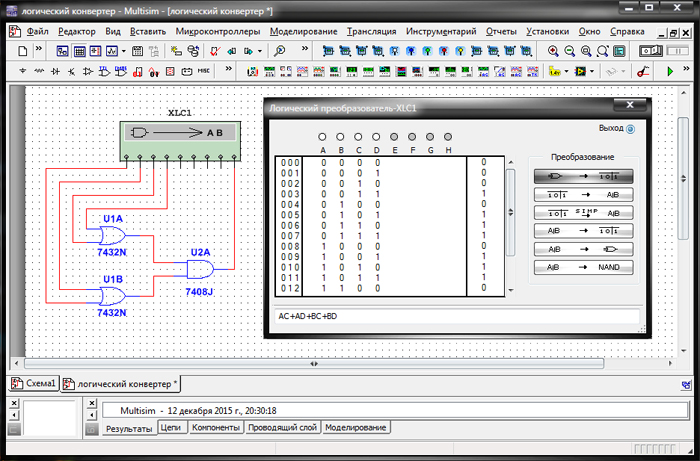700x461 pixels.
Task: Click the canvas horizontal scrollbar
Action: click(x=314, y=364)
